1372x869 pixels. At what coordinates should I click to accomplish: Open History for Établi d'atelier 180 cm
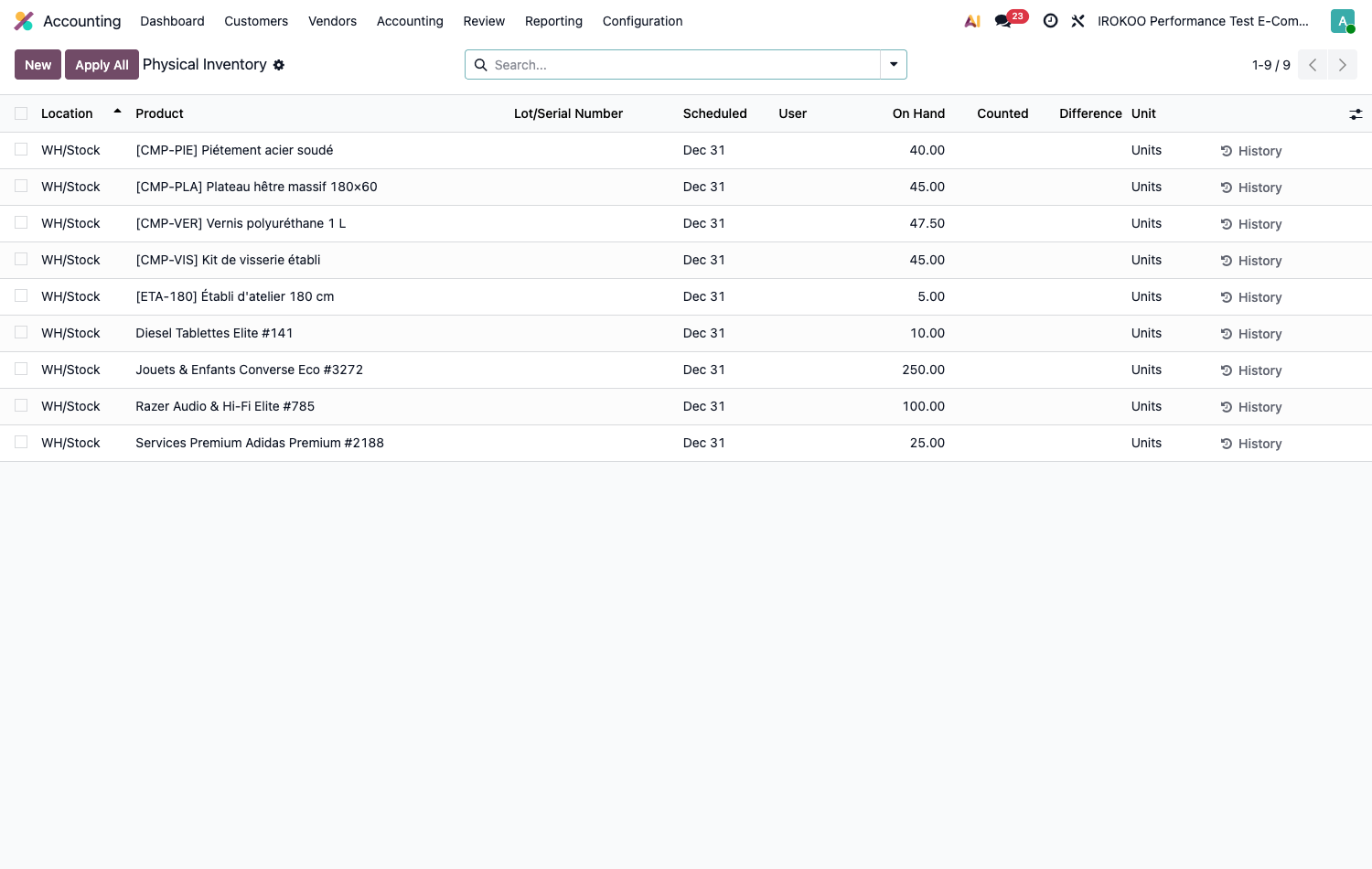(x=1250, y=297)
